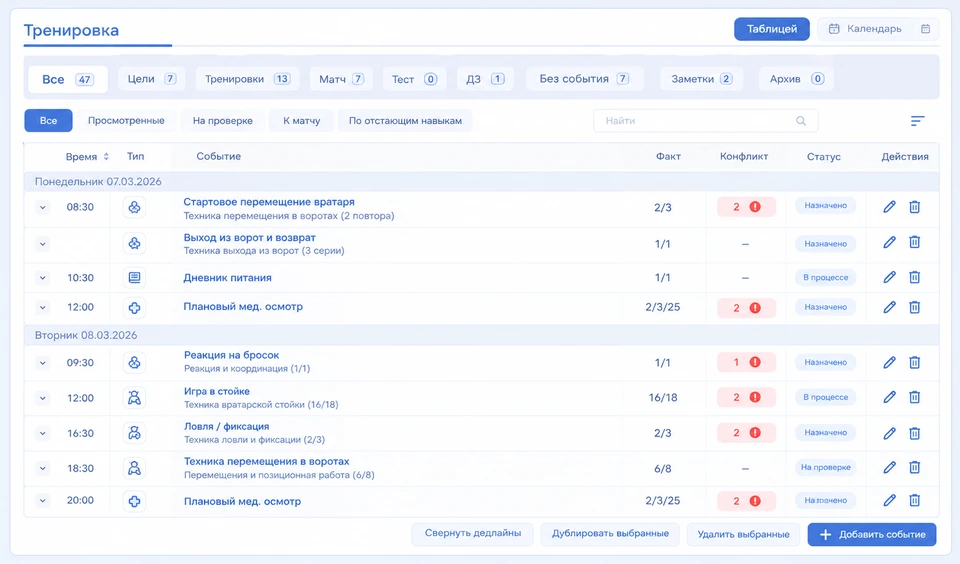Sort the list by the Время column
960x564 pixels.
[x=87, y=157]
